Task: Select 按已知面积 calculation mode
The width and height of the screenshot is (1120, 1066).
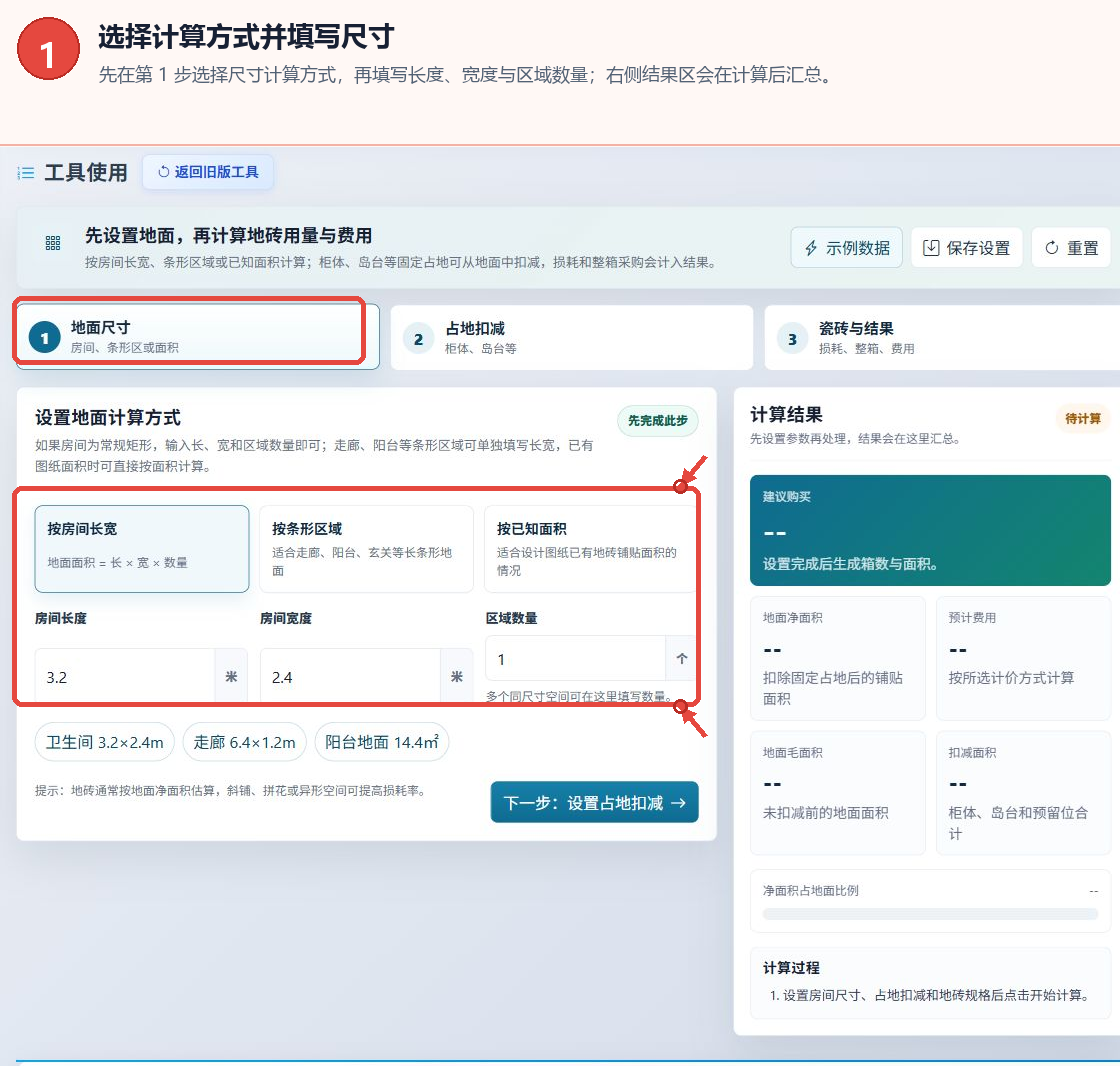Action: 590,549
